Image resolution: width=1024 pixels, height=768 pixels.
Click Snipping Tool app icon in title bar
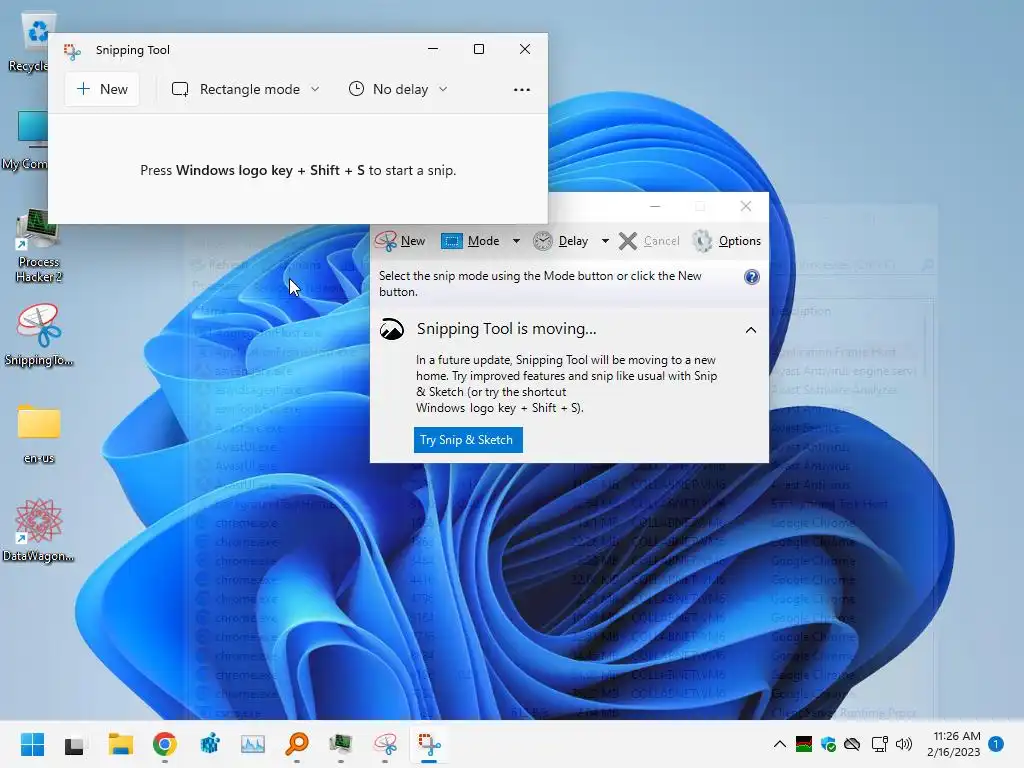pos(72,51)
